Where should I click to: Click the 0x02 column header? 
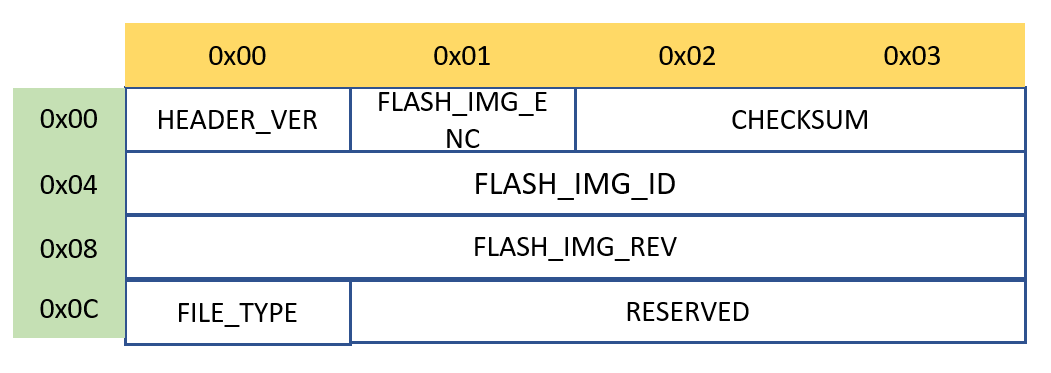687,56
